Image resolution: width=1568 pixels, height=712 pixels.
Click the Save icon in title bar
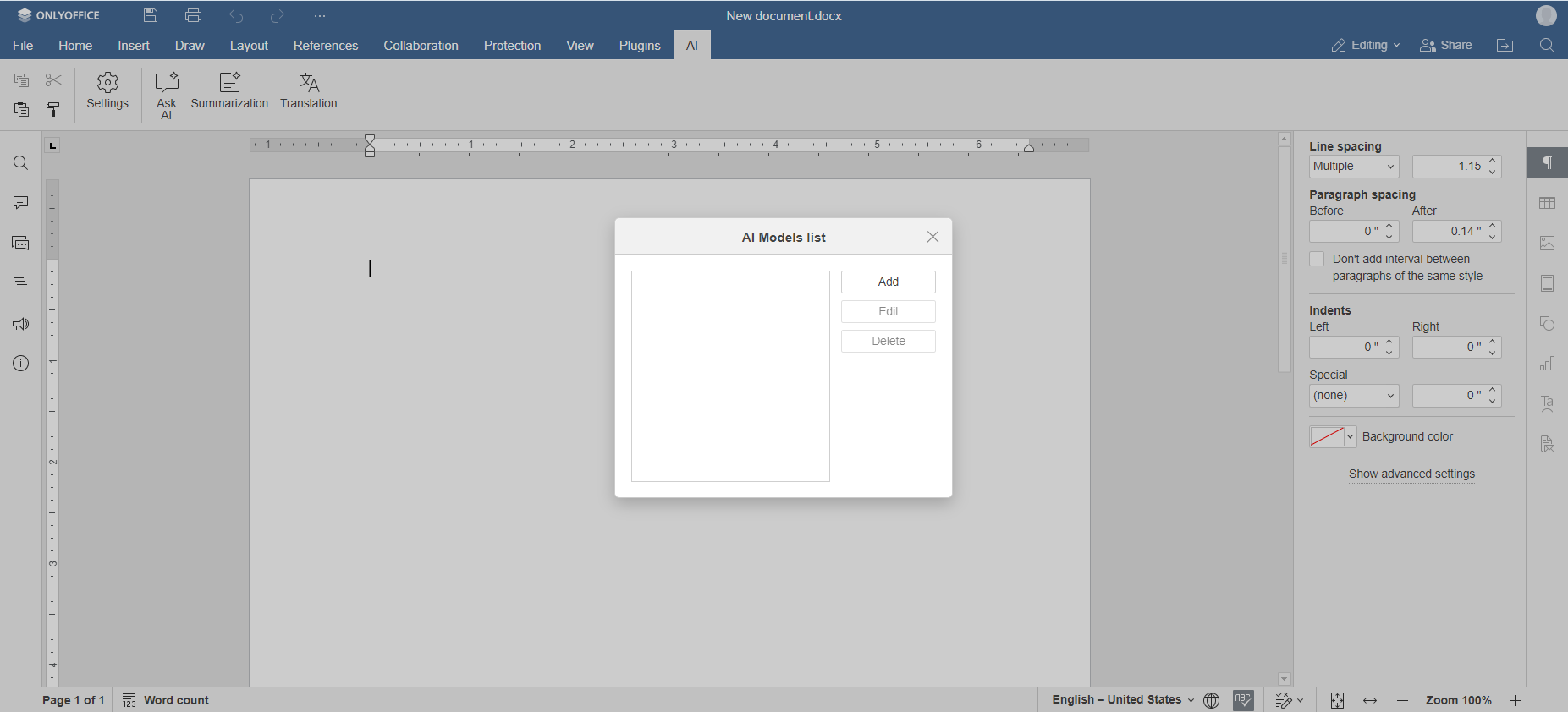[151, 15]
